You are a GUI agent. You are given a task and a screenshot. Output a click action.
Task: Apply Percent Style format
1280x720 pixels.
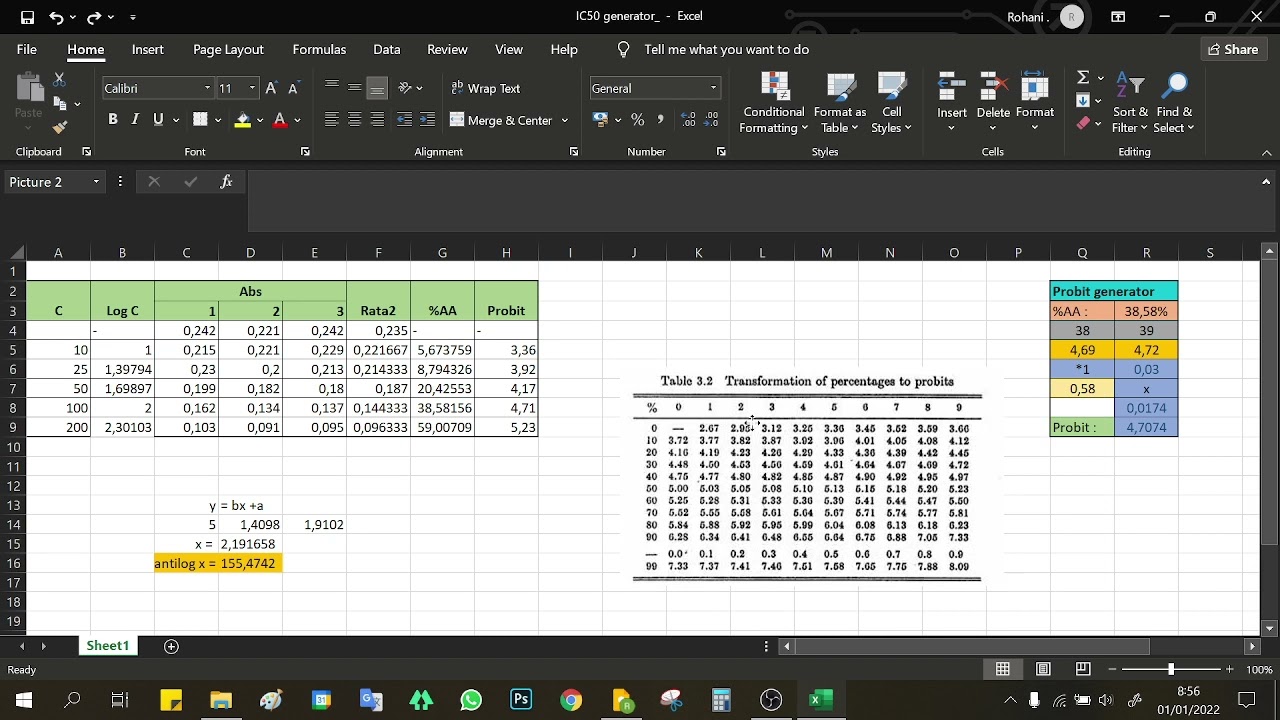pos(637,119)
